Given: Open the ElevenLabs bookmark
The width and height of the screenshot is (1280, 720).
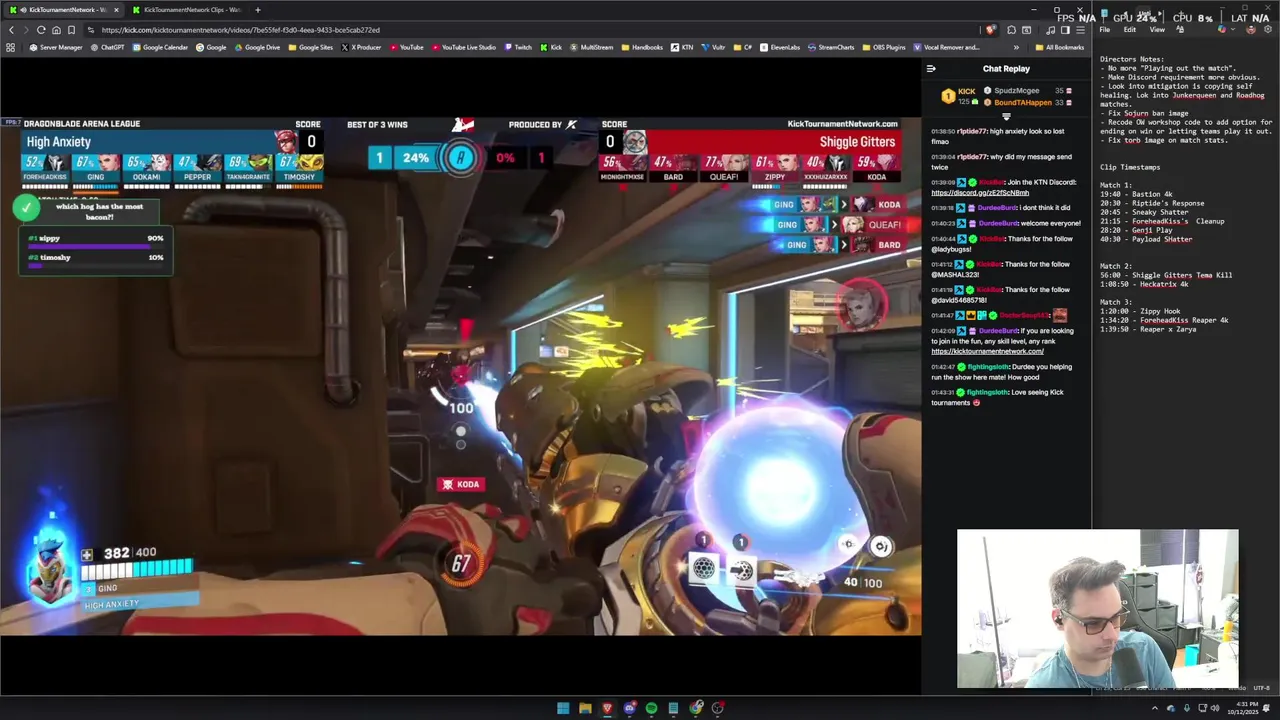Looking at the screenshot, I should [779, 47].
